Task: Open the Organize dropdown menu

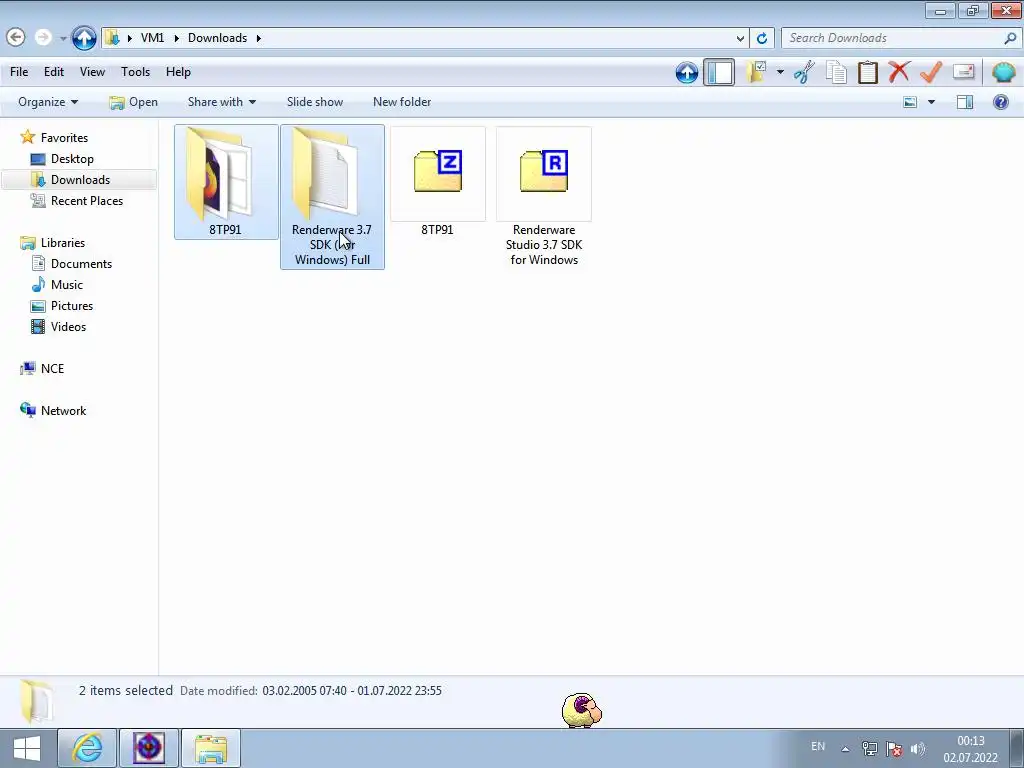Action: click(x=48, y=102)
